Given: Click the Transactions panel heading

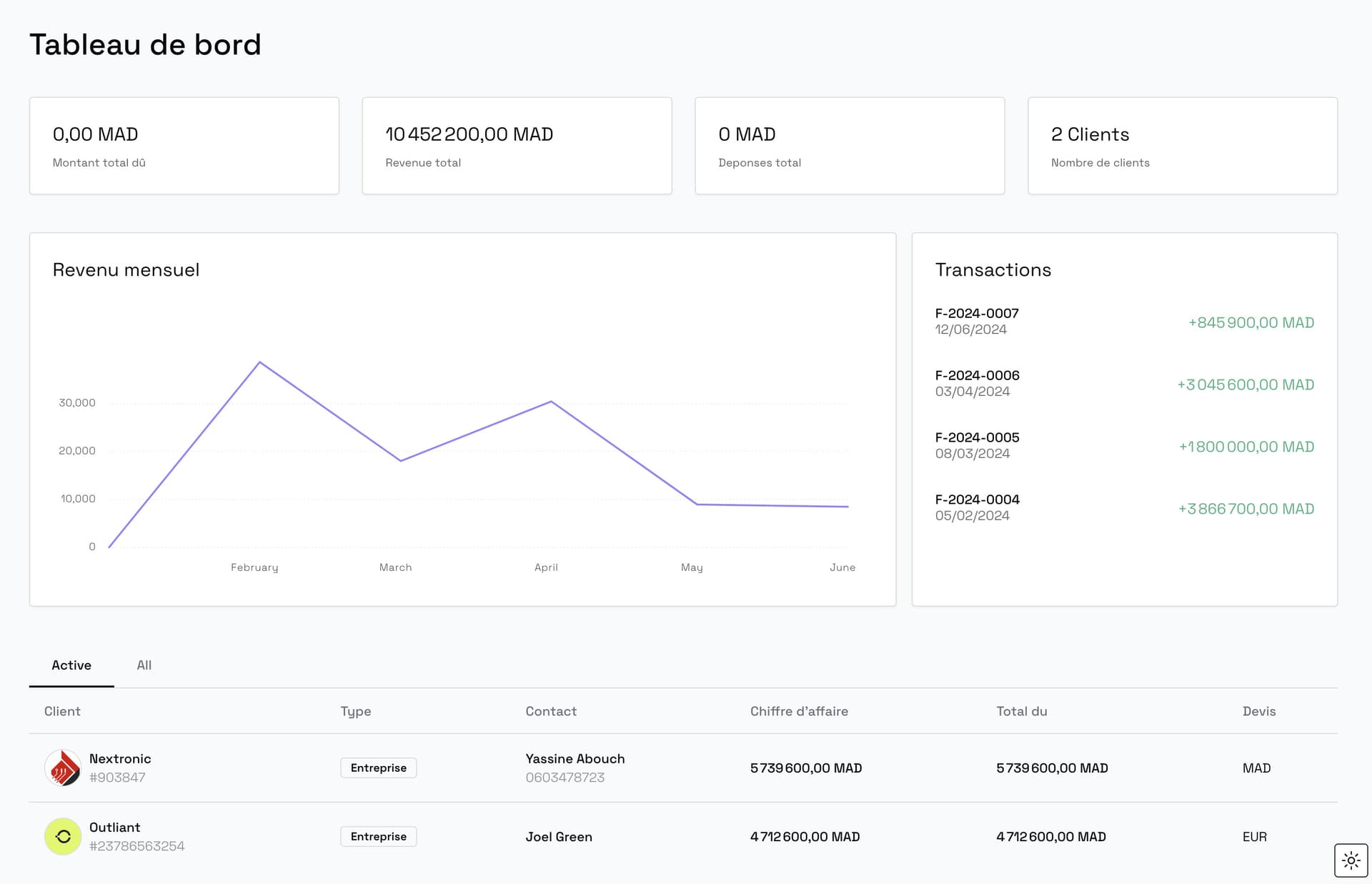Looking at the screenshot, I should (x=993, y=270).
